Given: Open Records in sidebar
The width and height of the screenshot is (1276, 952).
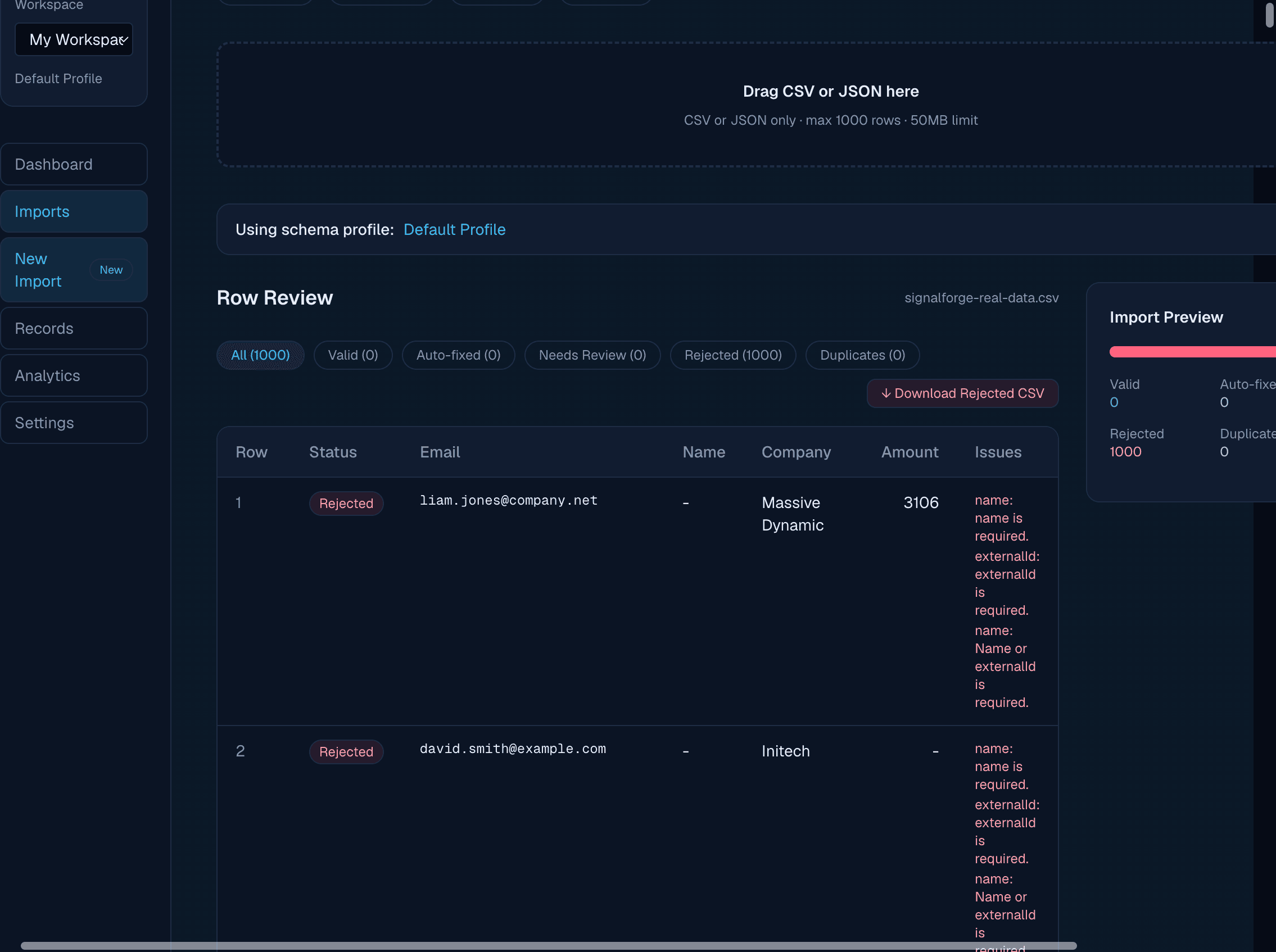Looking at the screenshot, I should [x=74, y=328].
